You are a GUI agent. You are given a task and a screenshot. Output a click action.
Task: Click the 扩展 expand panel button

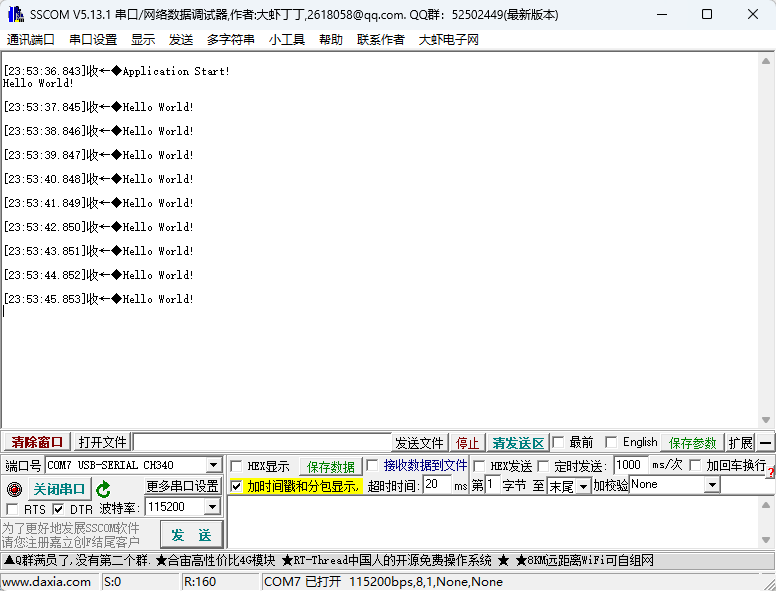pos(740,443)
